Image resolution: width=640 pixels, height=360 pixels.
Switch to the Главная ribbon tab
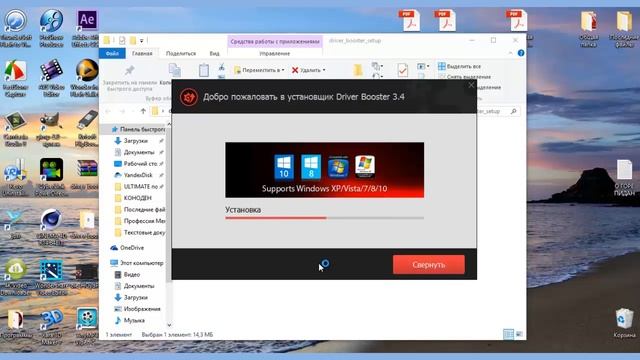[142, 53]
